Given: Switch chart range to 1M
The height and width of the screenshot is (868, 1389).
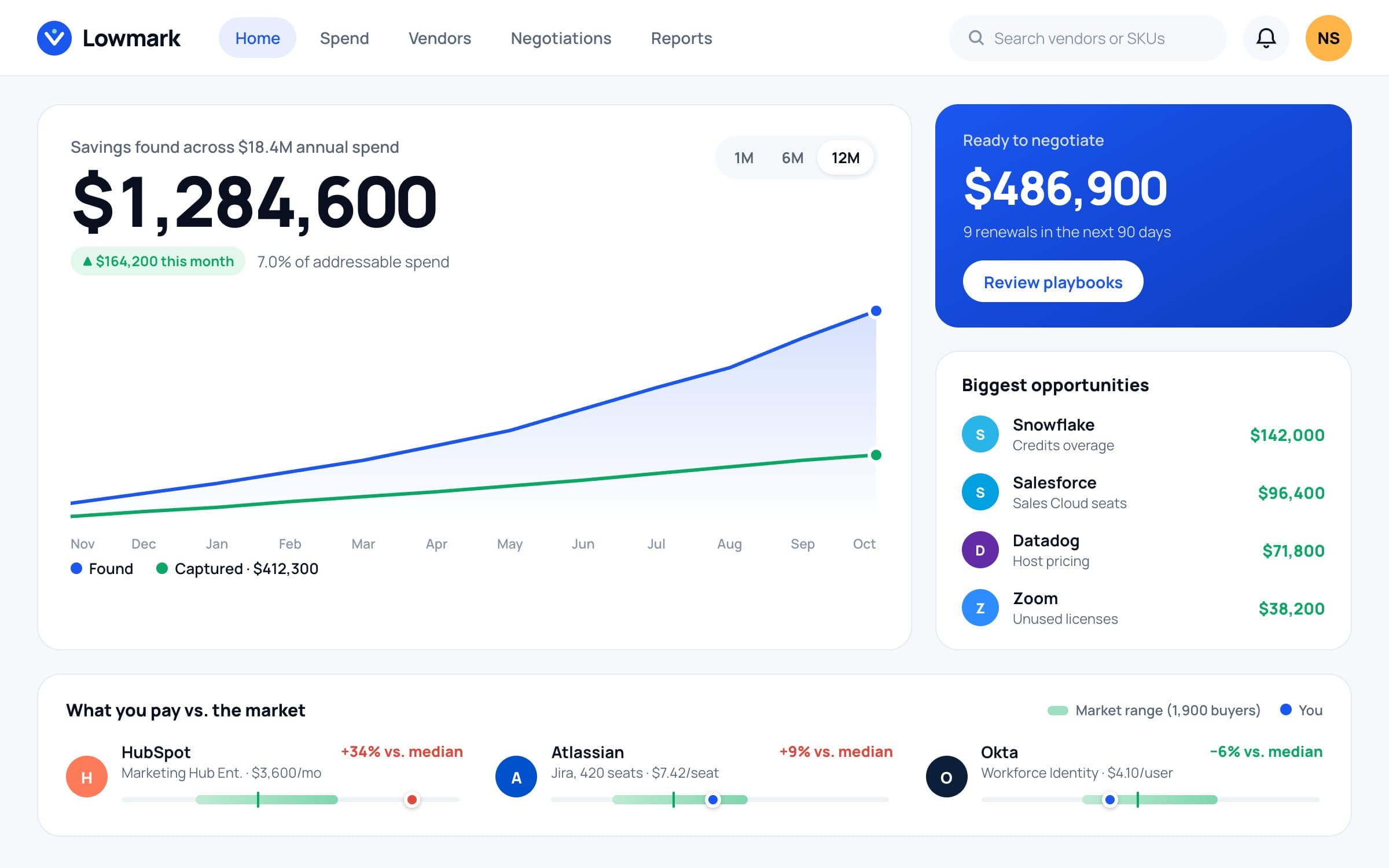Looking at the screenshot, I should (744, 157).
